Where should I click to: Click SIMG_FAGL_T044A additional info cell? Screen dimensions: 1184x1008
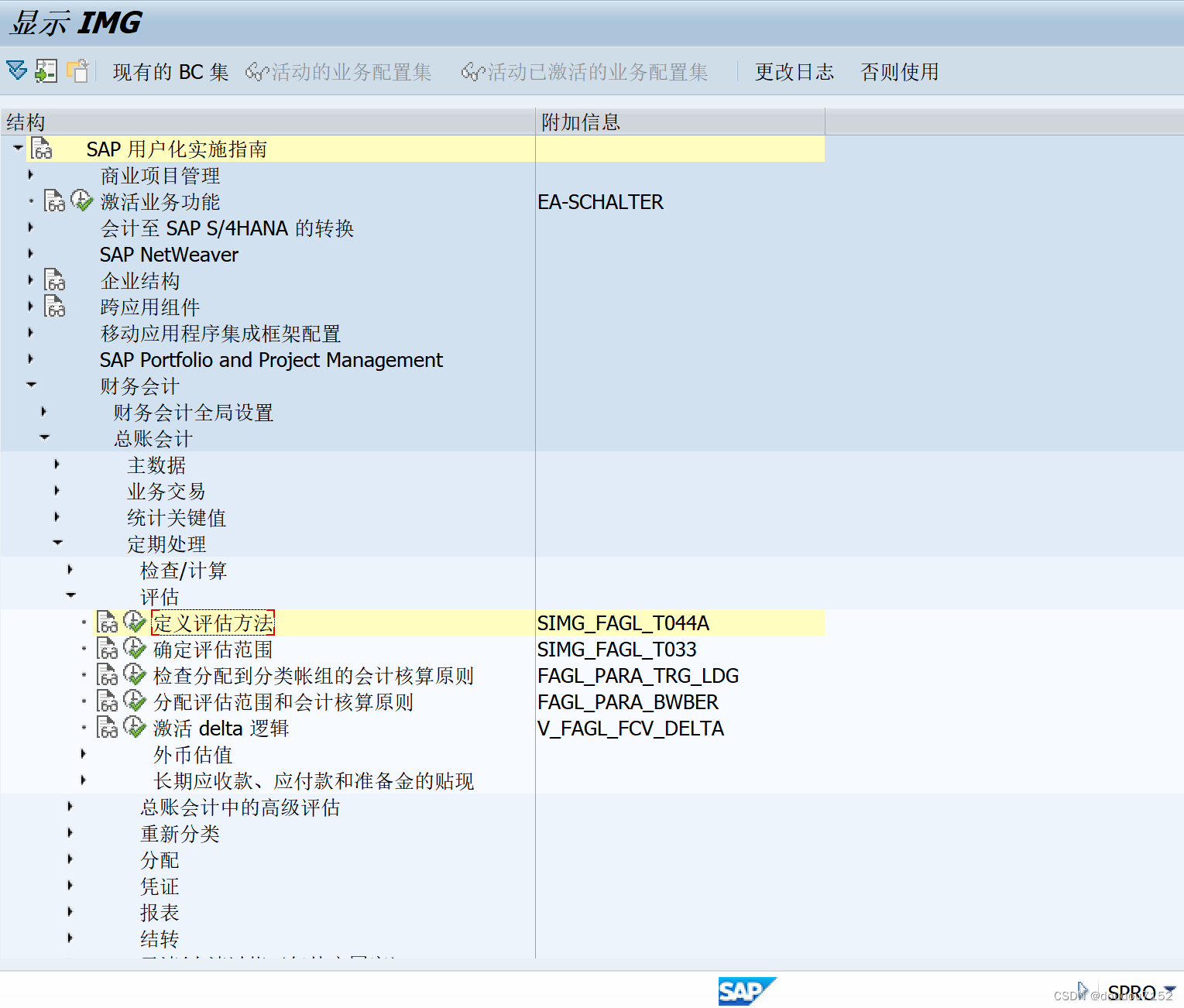(x=623, y=623)
